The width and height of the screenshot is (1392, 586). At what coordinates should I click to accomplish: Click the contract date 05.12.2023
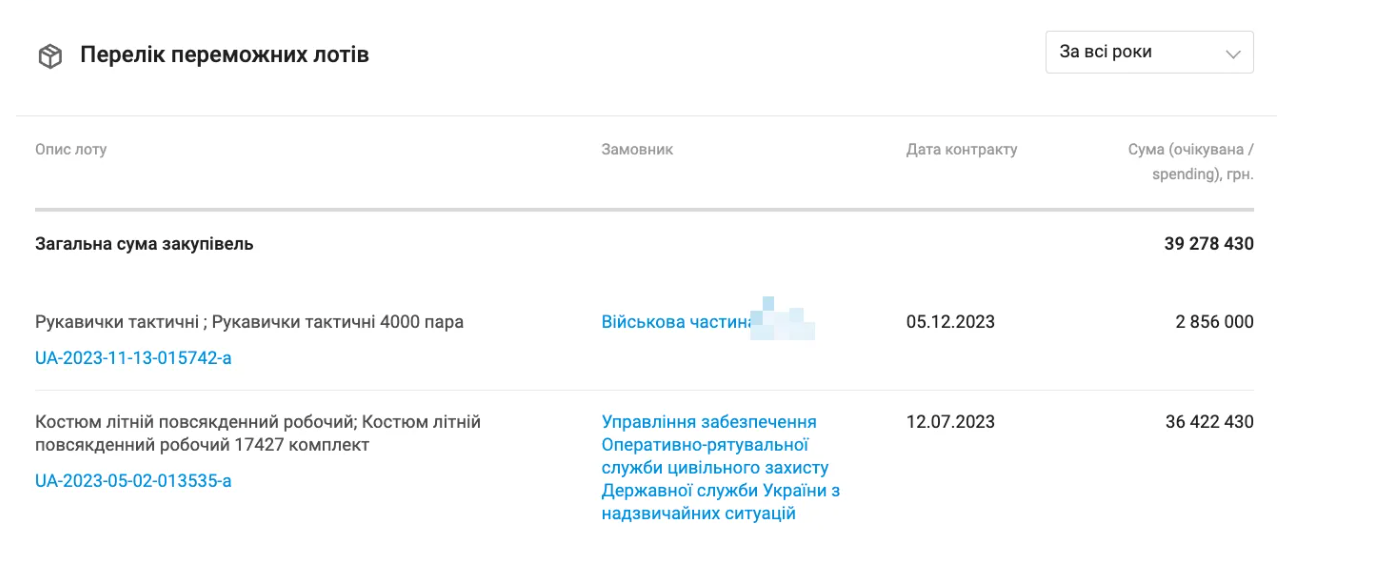(x=950, y=322)
